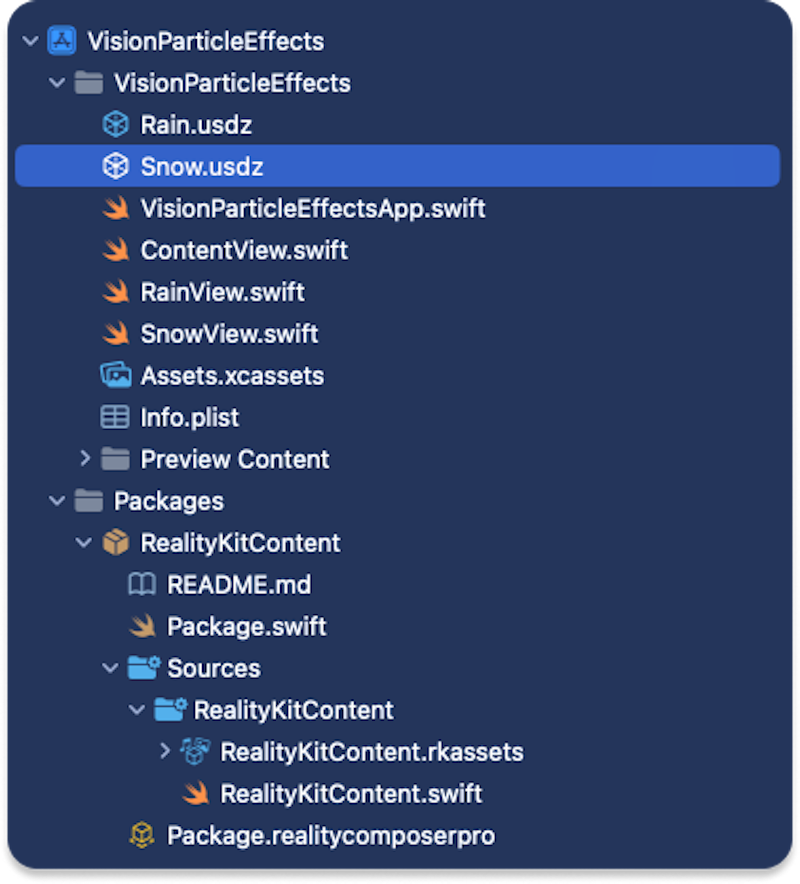
Task: Expand the Preview Content folder
Action: [x=84, y=459]
